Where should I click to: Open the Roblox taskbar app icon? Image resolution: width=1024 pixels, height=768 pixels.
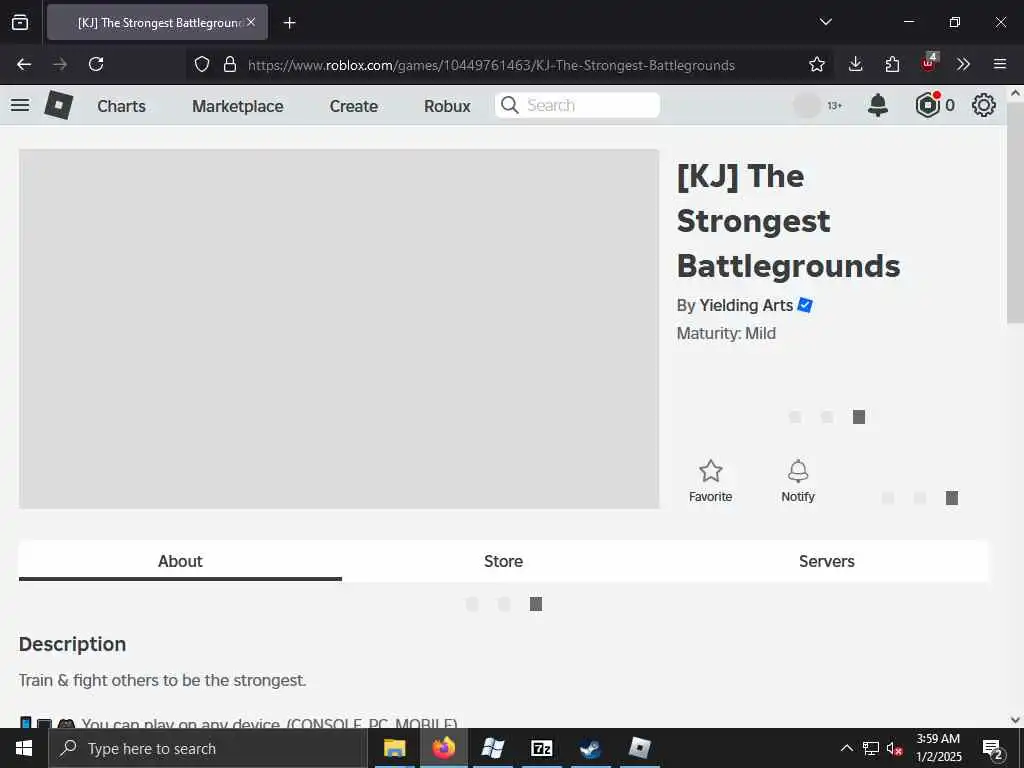tap(639, 748)
